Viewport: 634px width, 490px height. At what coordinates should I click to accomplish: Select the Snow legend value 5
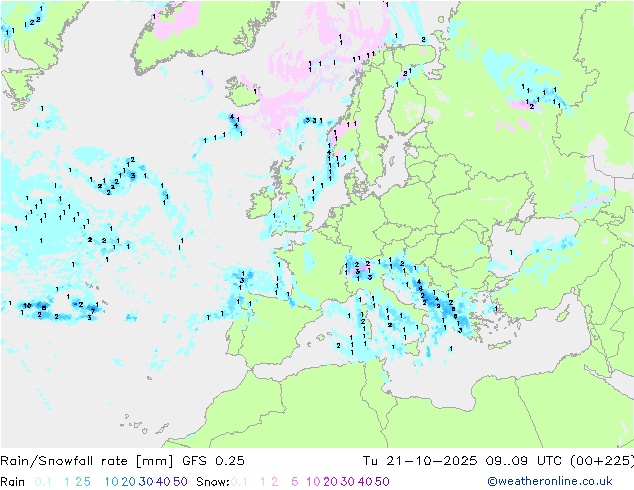point(295,482)
